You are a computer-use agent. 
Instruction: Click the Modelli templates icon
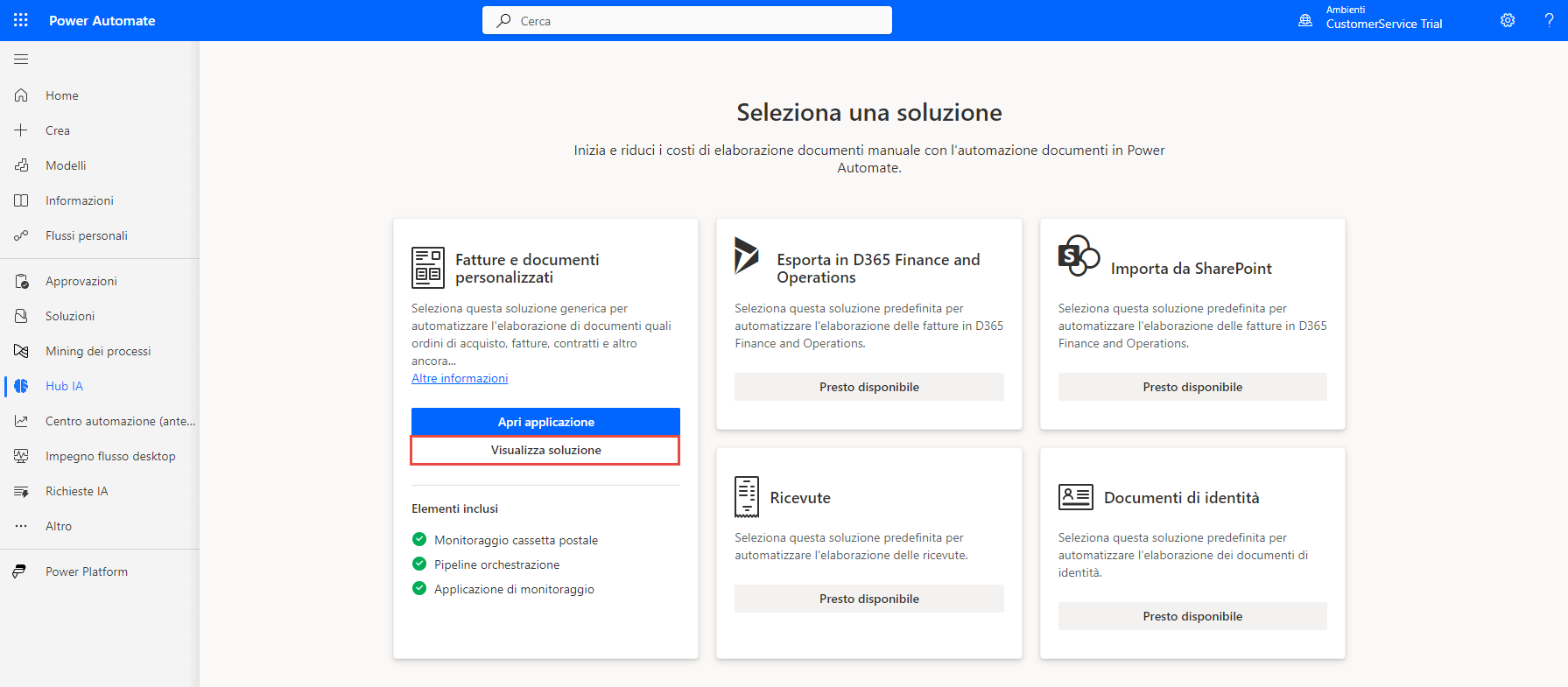click(x=21, y=165)
